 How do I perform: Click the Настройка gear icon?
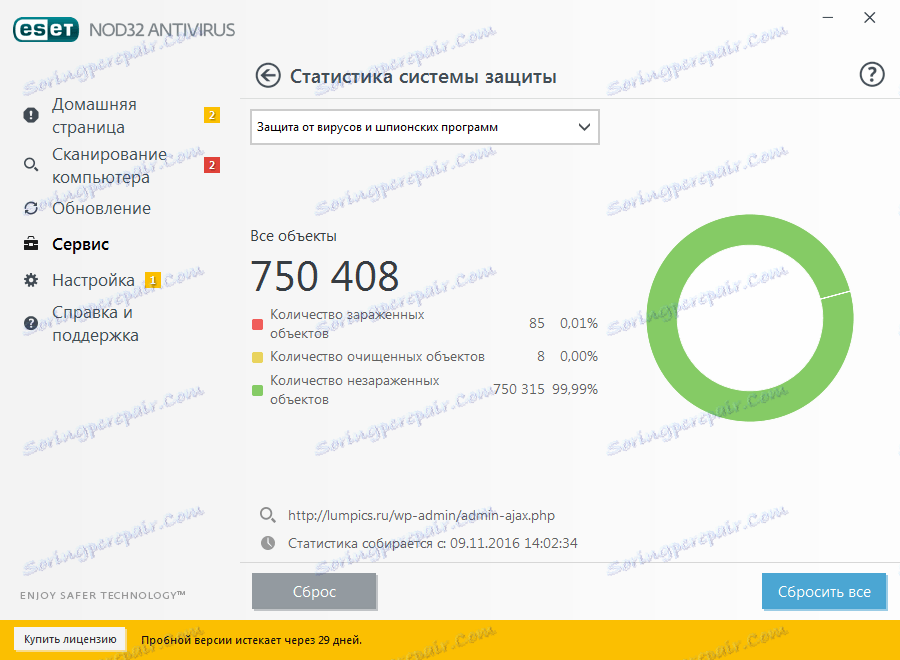[x=31, y=280]
